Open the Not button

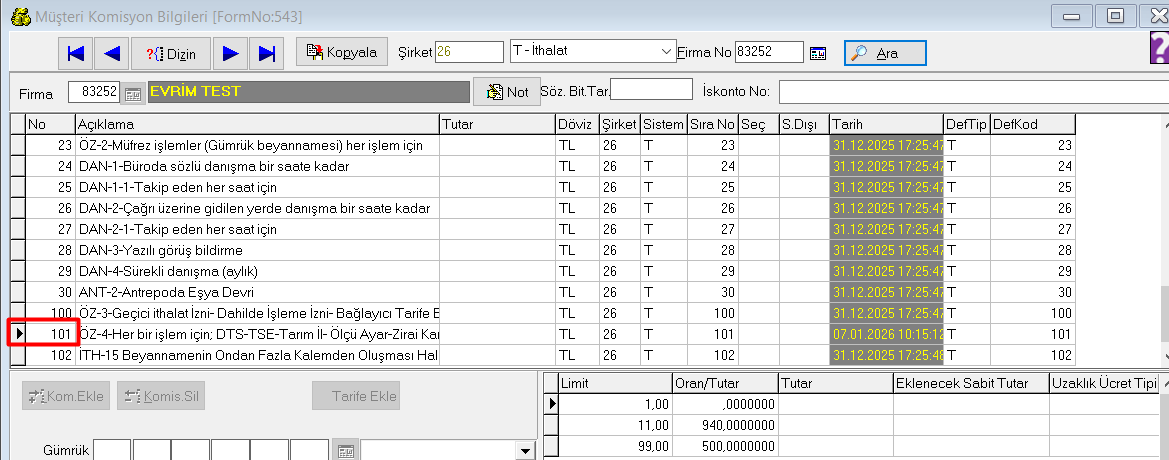click(507, 92)
